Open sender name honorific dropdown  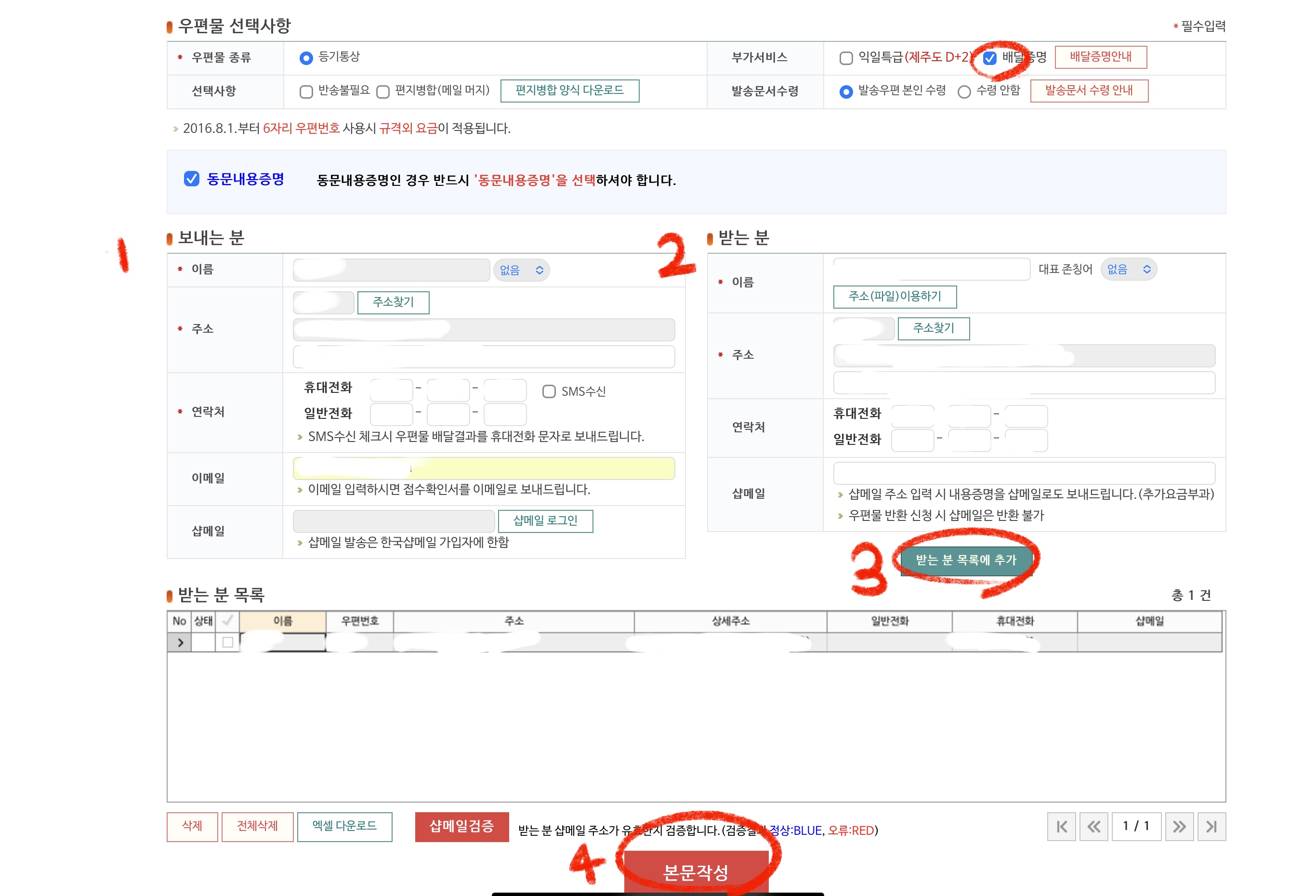coord(521,270)
